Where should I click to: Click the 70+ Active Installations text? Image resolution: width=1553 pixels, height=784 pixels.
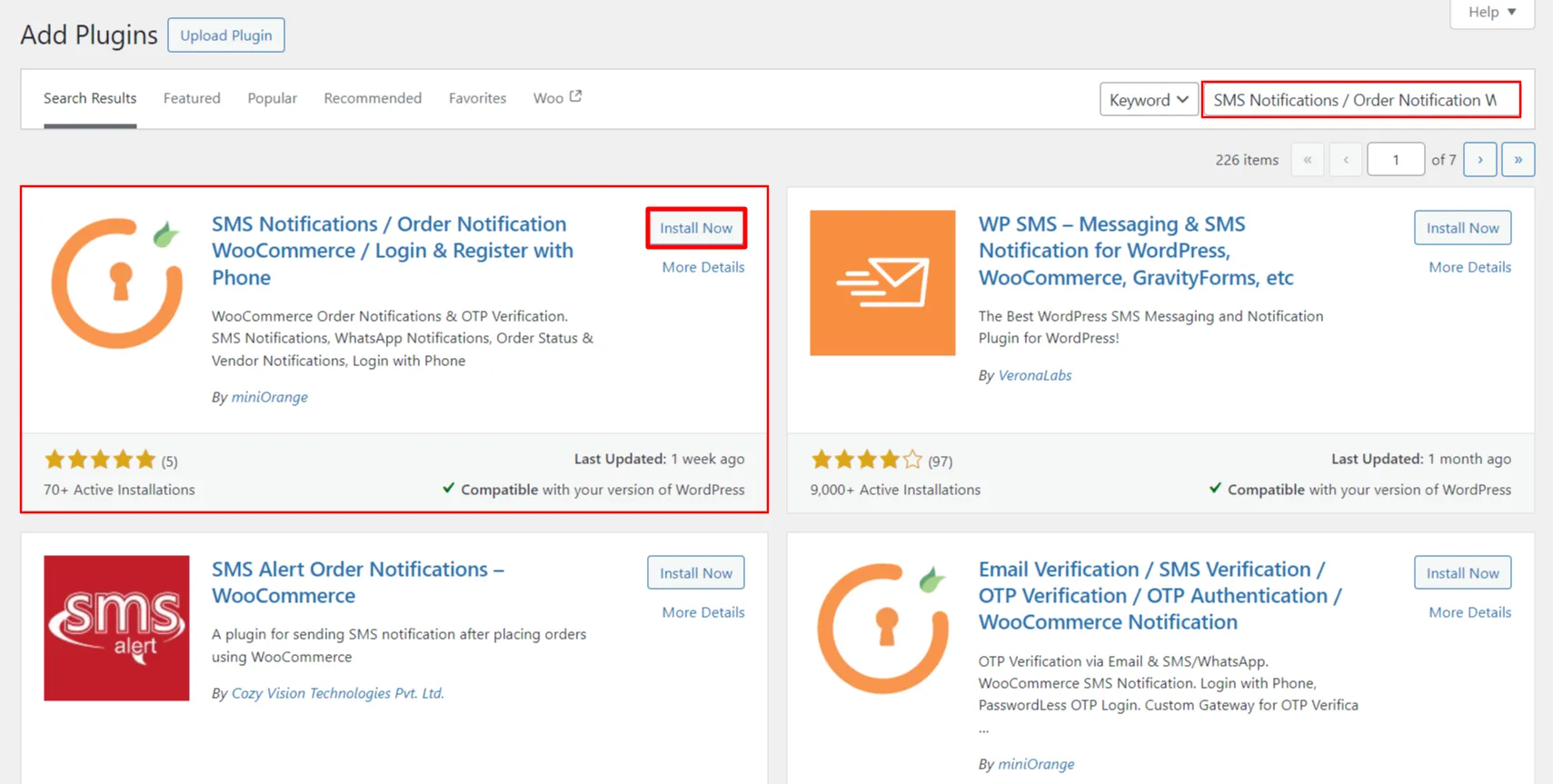click(119, 490)
